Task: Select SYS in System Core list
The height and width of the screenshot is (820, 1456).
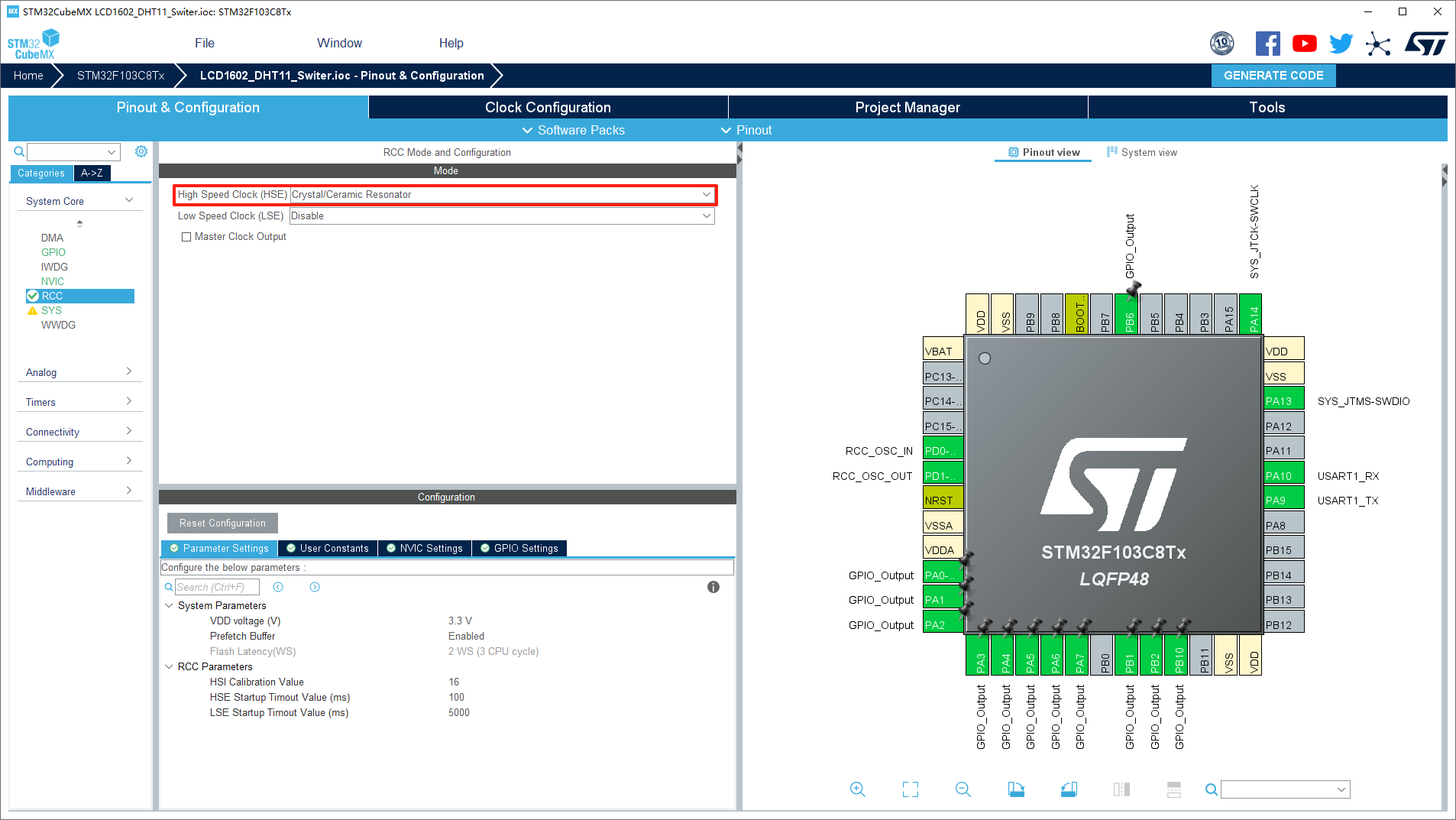Action: click(51, 310)
